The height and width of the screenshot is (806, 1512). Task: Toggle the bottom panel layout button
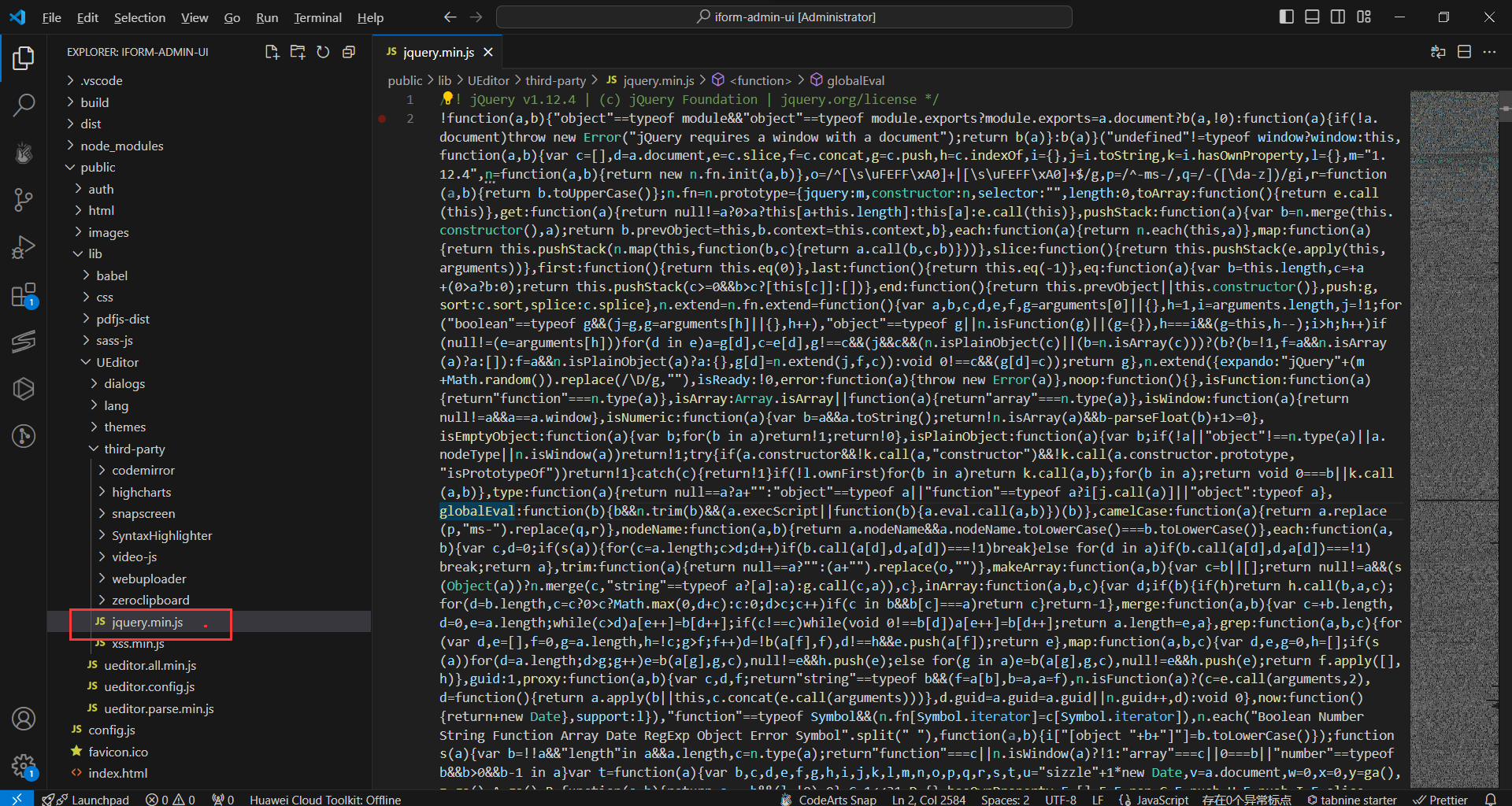(x=1312, y=17)
